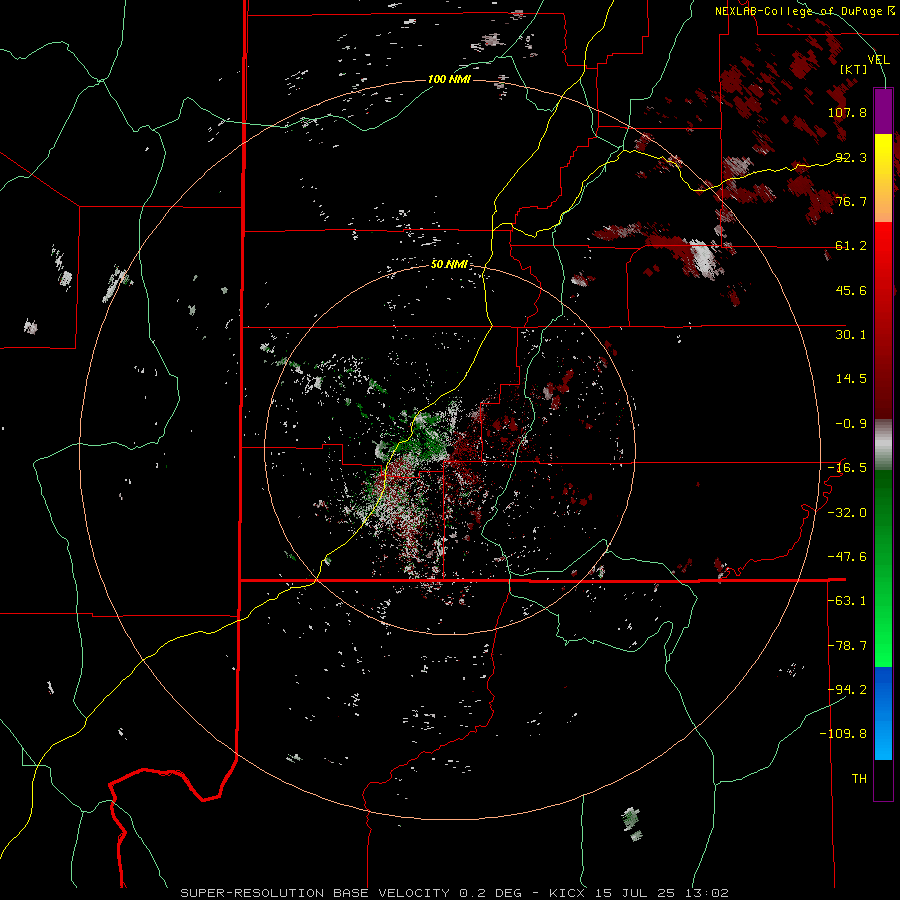Click the VEL legend title
Image resolution: width=900 pixels, height=900 pixels.
(x=878, y=60)
